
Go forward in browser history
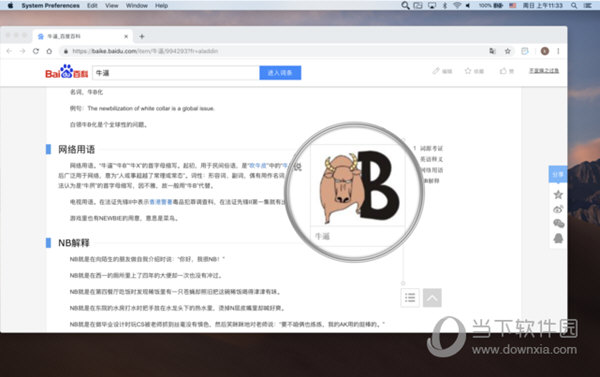pyautogui.click(x=22, y=51)
